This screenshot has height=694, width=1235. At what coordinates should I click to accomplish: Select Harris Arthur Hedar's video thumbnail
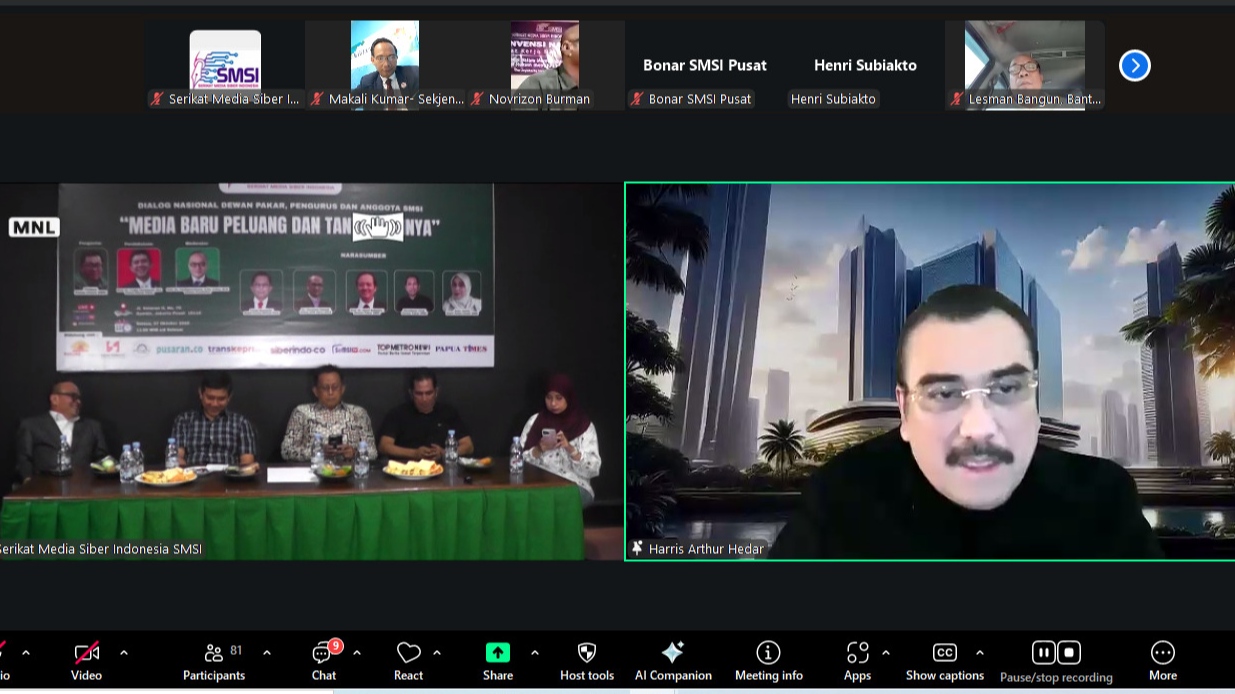pos(930,370)
